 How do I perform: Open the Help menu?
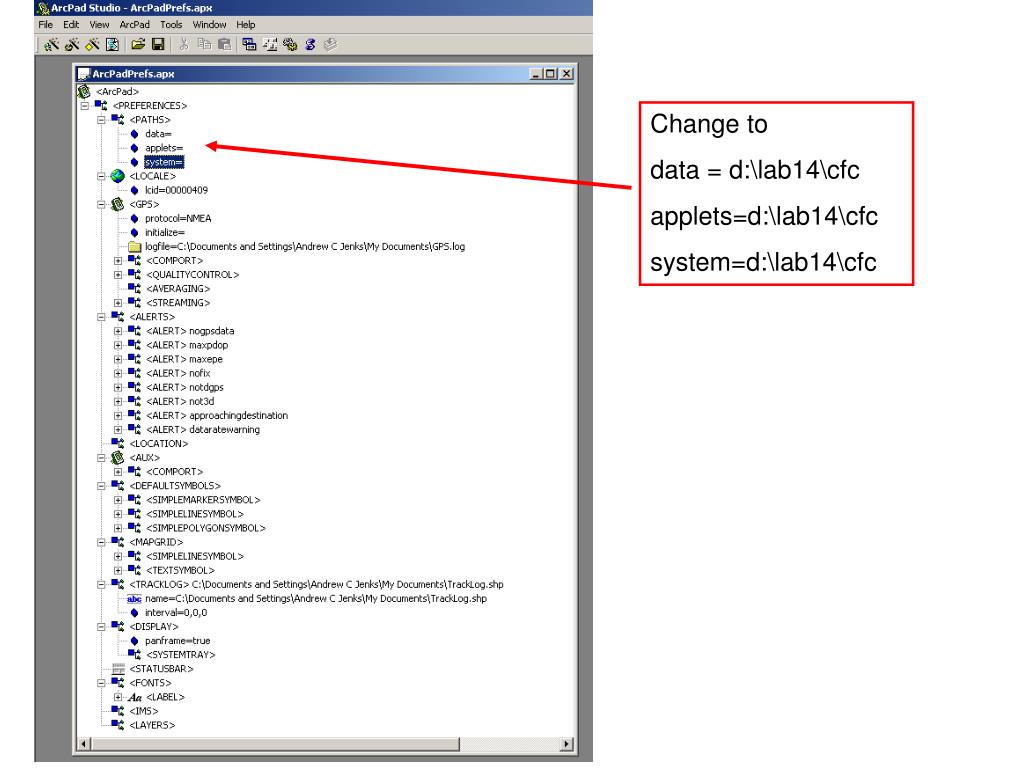[x=246, y=25]
